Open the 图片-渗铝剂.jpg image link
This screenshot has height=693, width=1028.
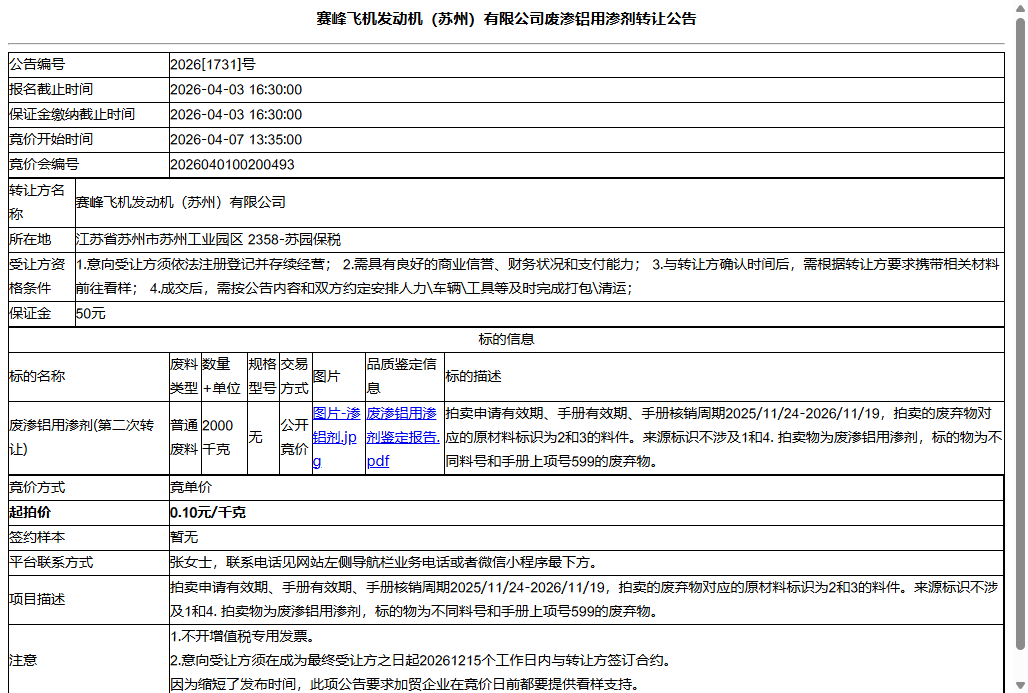pyautogui.click(x=336, y=437)
